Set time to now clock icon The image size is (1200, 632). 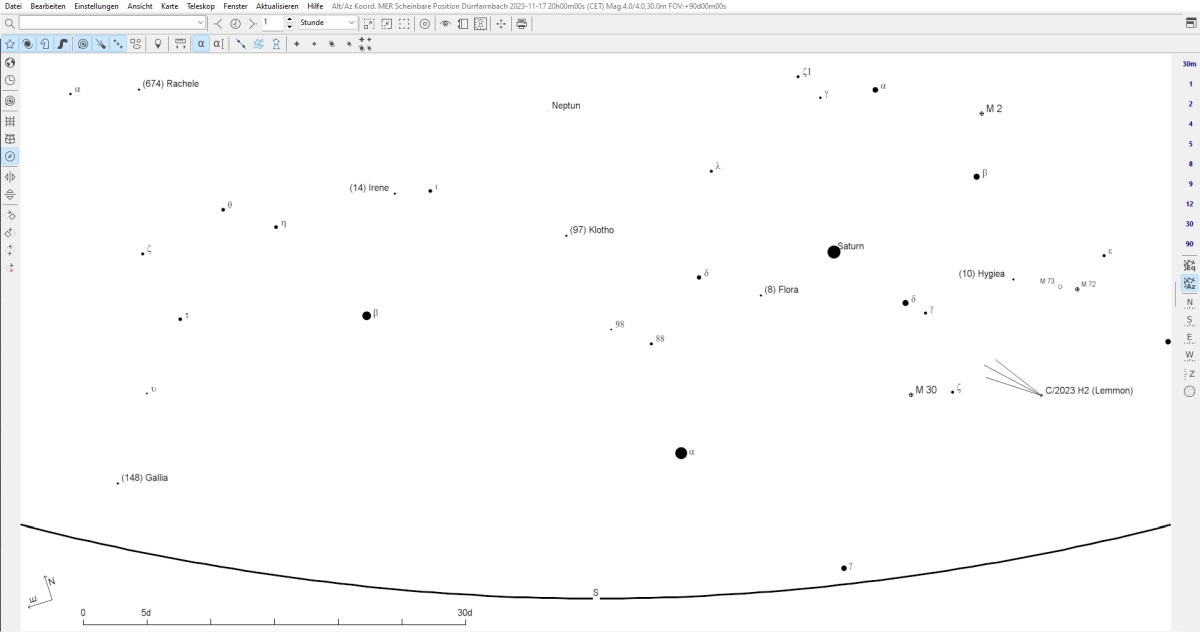point(235,22)
